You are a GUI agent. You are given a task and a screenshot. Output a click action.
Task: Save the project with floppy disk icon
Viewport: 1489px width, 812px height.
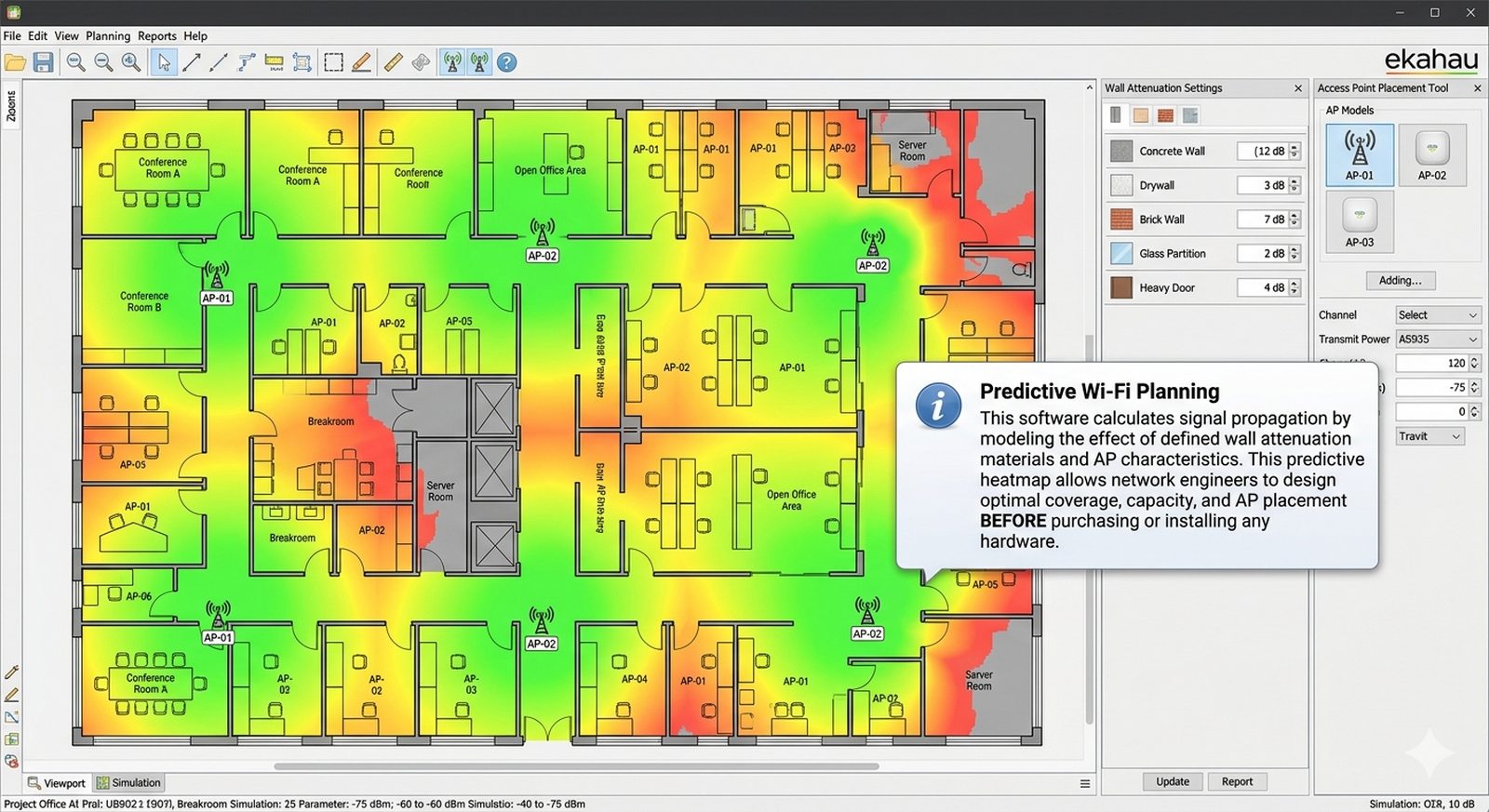(43, 62)
